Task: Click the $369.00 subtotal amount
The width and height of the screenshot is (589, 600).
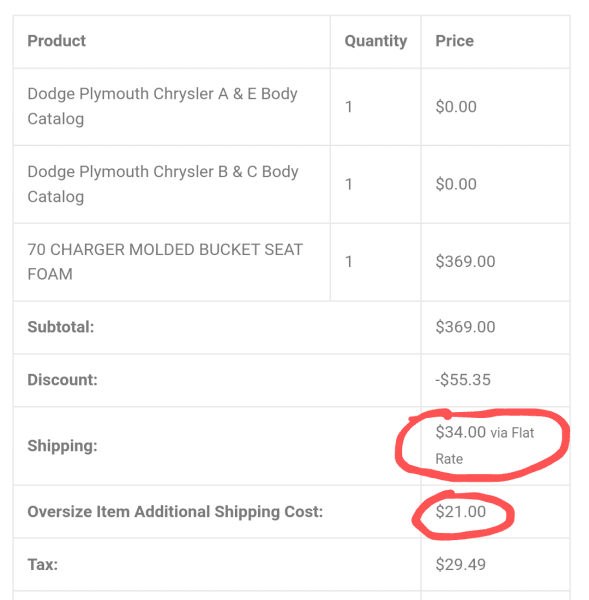Action: coord(465,327)
